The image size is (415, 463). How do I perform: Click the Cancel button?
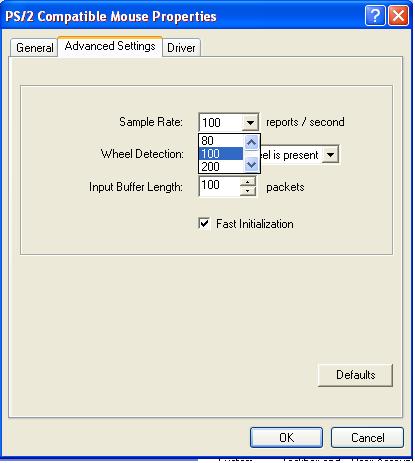[367, 437]
